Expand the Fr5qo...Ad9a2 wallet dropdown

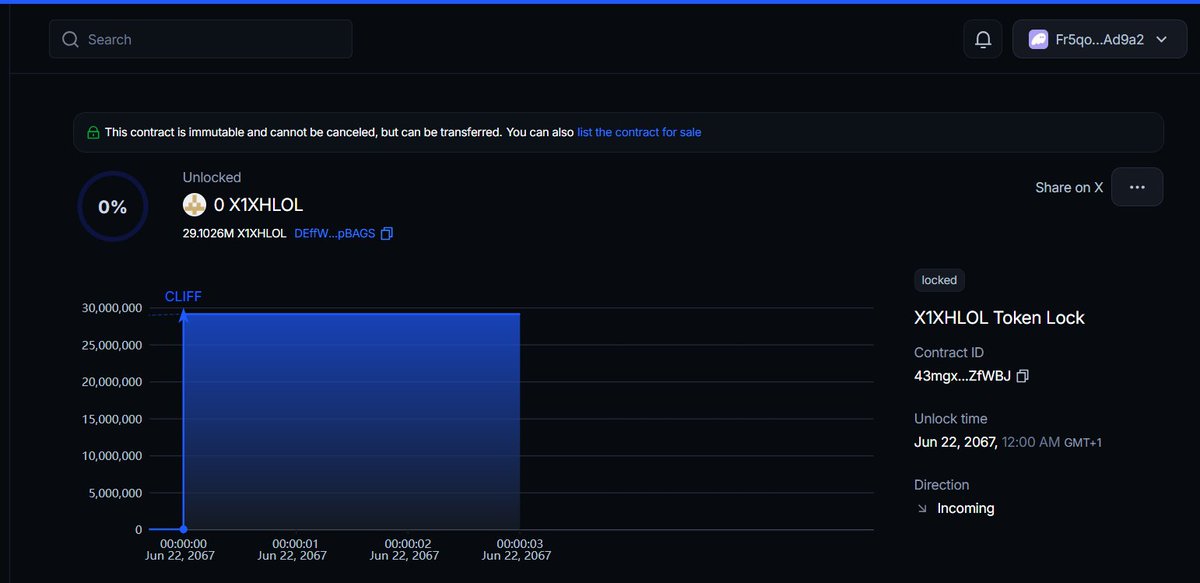pos(1099,40)
